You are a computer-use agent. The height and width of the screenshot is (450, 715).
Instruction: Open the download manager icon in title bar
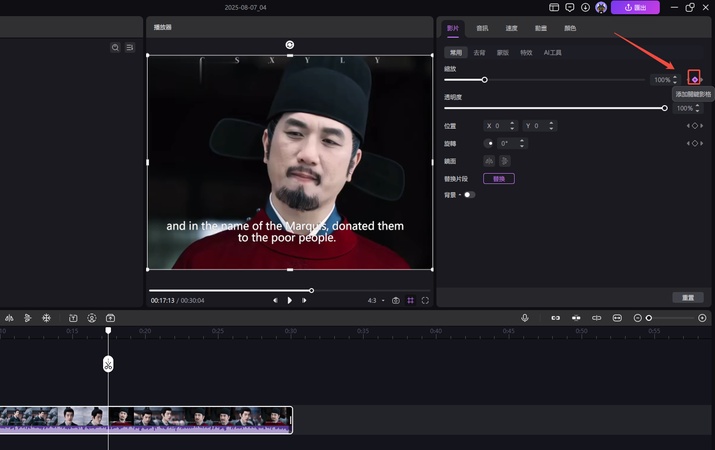(585, 7)
